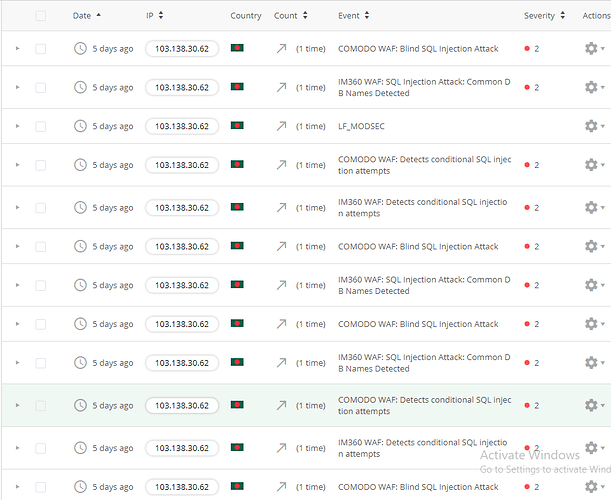Tick the select-all checkbox in the header

pos(41,16)
